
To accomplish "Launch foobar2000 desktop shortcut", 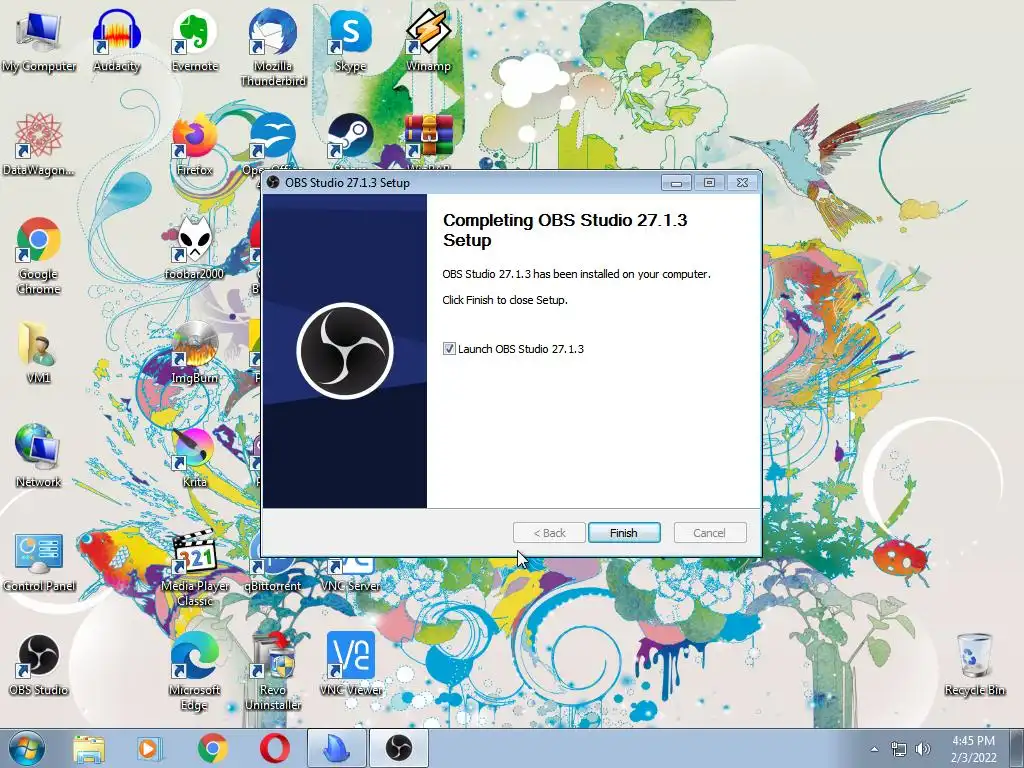I will (194, 248).
